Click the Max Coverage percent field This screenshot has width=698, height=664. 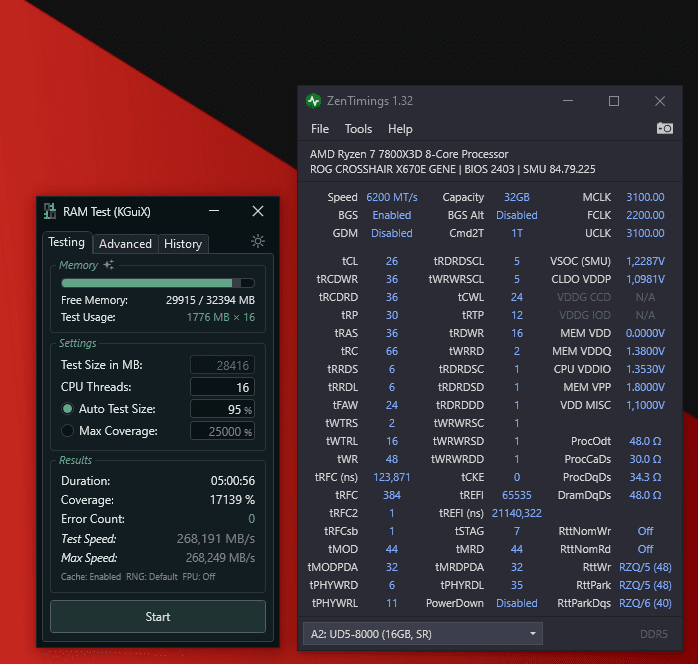[223, 431]
